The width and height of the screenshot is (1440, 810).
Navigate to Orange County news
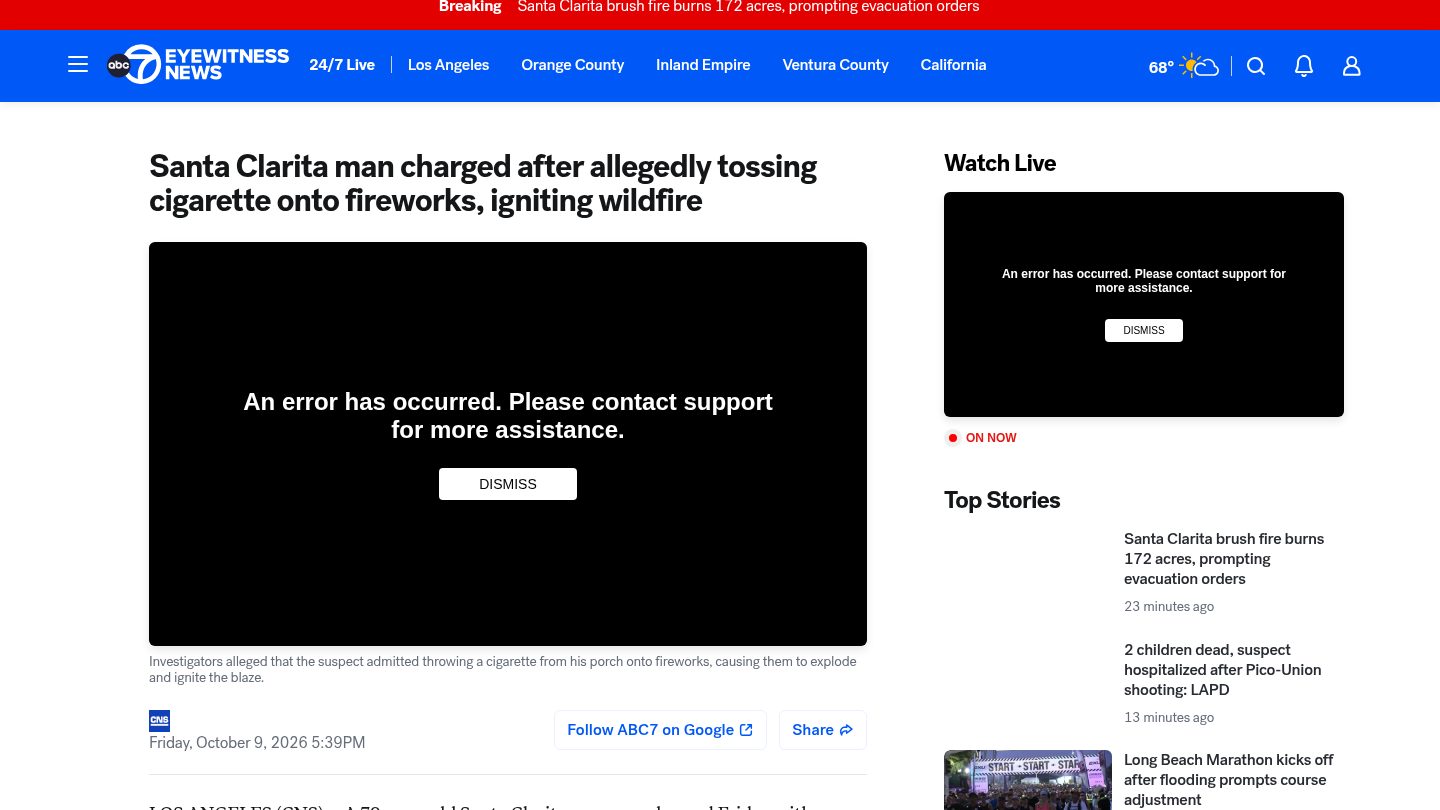click(x=572, y=65)
